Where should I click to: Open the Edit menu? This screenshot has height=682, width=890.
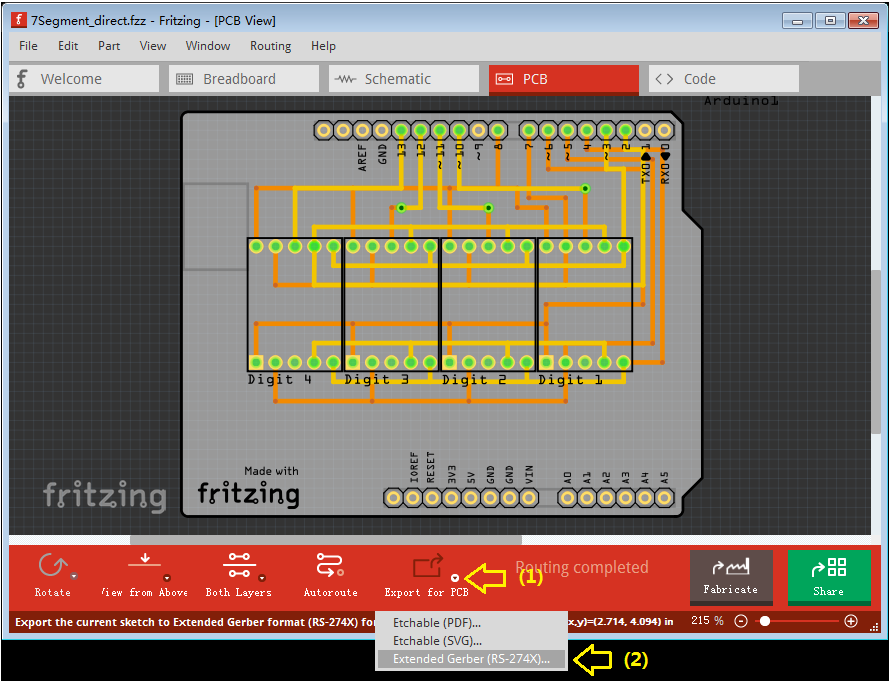click(68, 46)
